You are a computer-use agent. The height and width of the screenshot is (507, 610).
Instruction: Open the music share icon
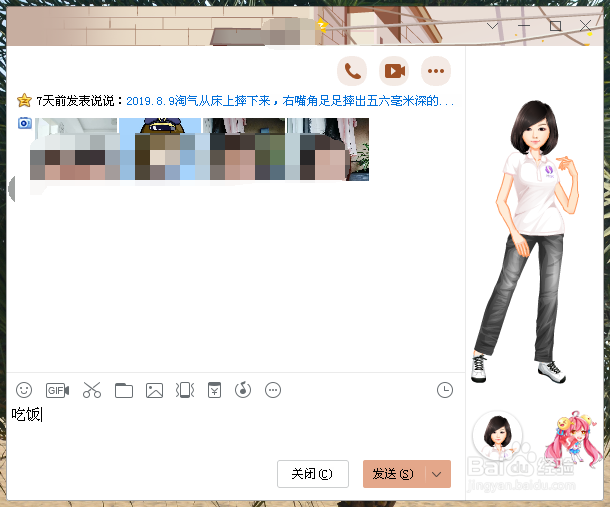tap(243, 389)
